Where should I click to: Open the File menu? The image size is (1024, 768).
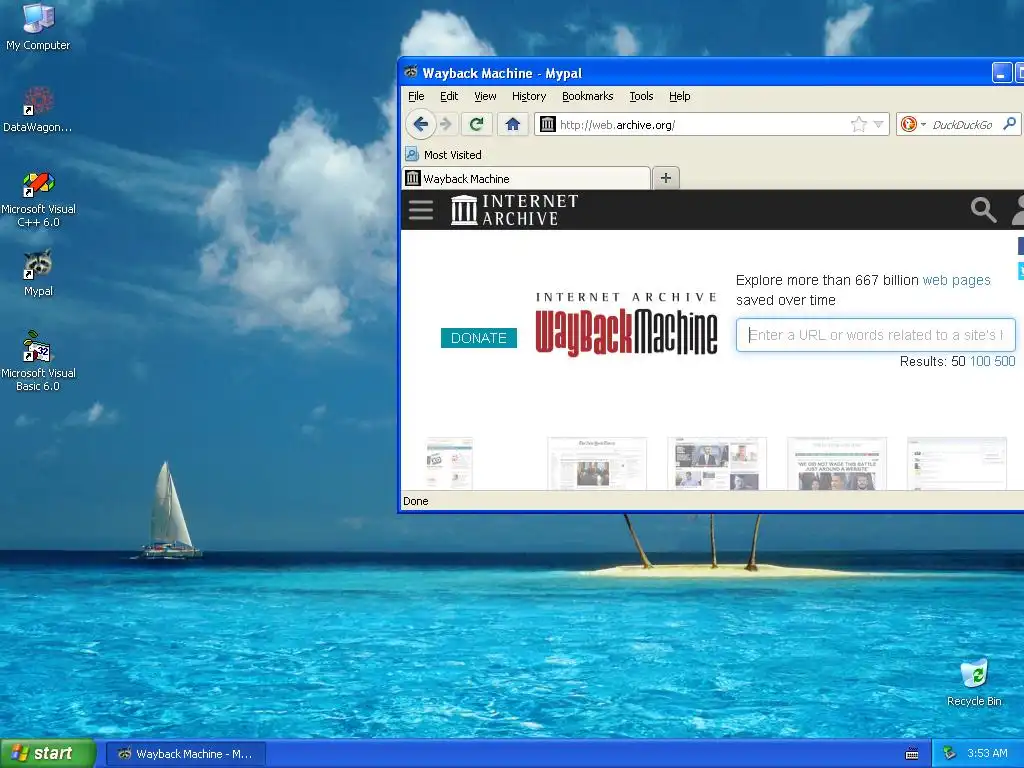[x=416, y=96]
